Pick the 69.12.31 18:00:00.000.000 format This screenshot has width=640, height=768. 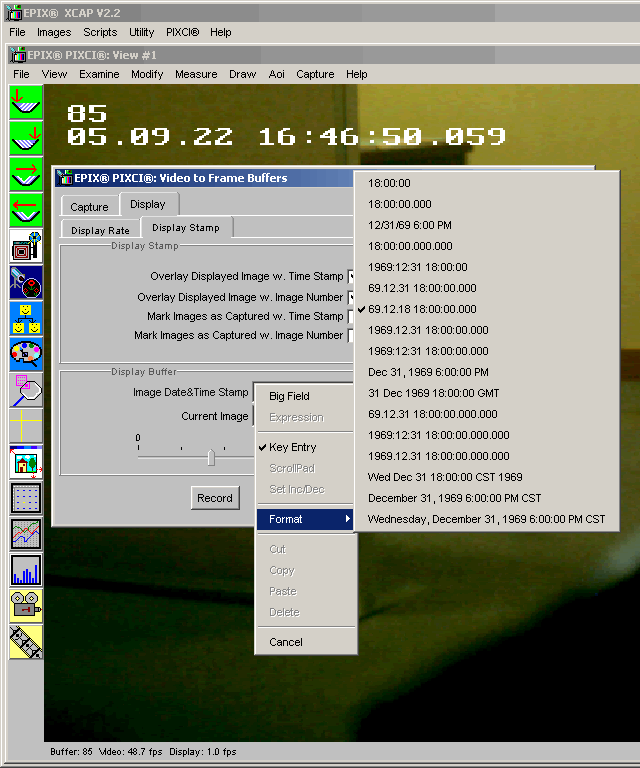[x=487, y=414]
